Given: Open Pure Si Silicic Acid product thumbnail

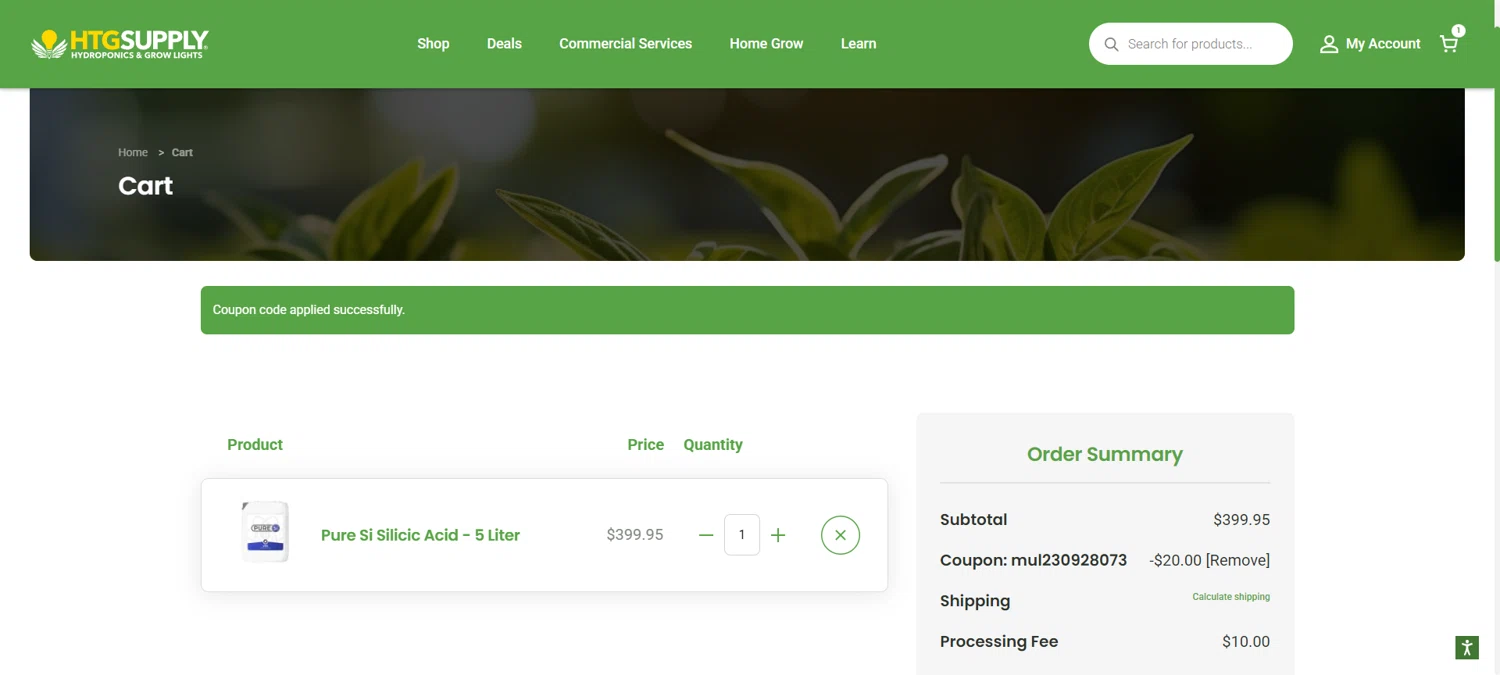Looking at the screenshot, I should point(265,532).
